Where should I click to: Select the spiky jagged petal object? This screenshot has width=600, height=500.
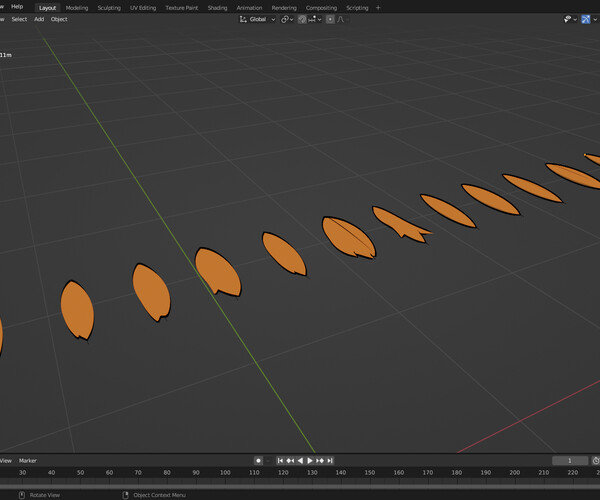point(401,225)
